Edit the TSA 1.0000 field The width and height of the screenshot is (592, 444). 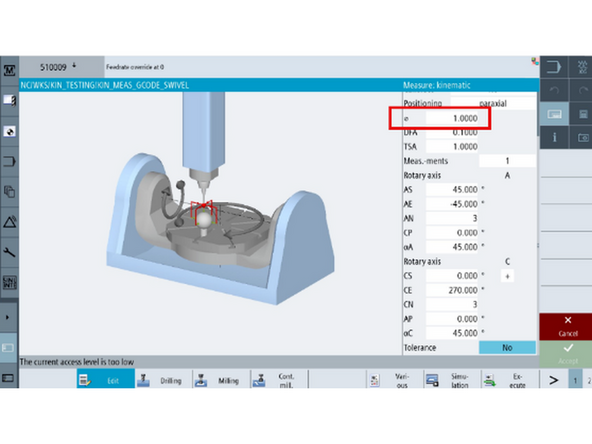click(x=452, y=146)
